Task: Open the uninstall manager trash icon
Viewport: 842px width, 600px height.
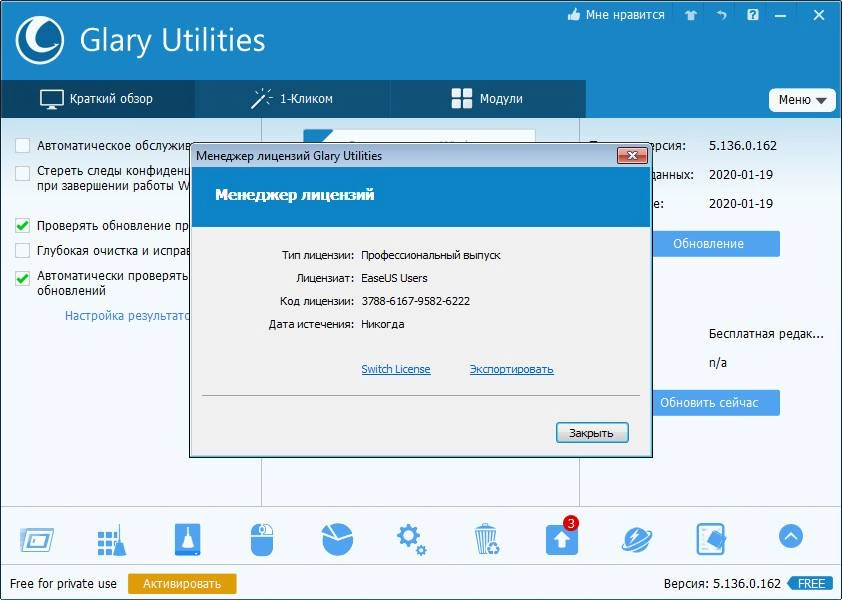Action: tap(487, 539)
